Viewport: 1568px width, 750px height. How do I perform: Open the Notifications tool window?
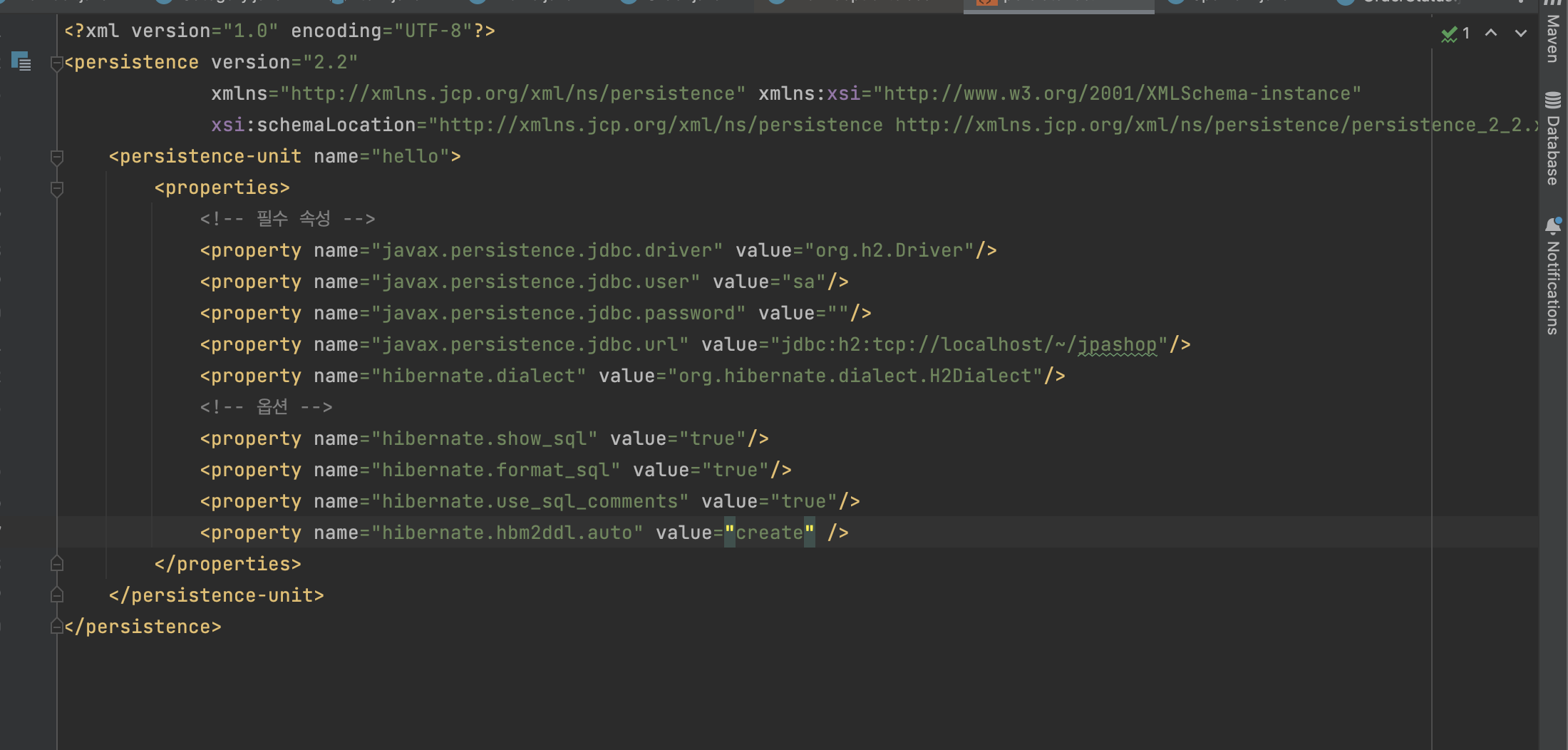1553,276
